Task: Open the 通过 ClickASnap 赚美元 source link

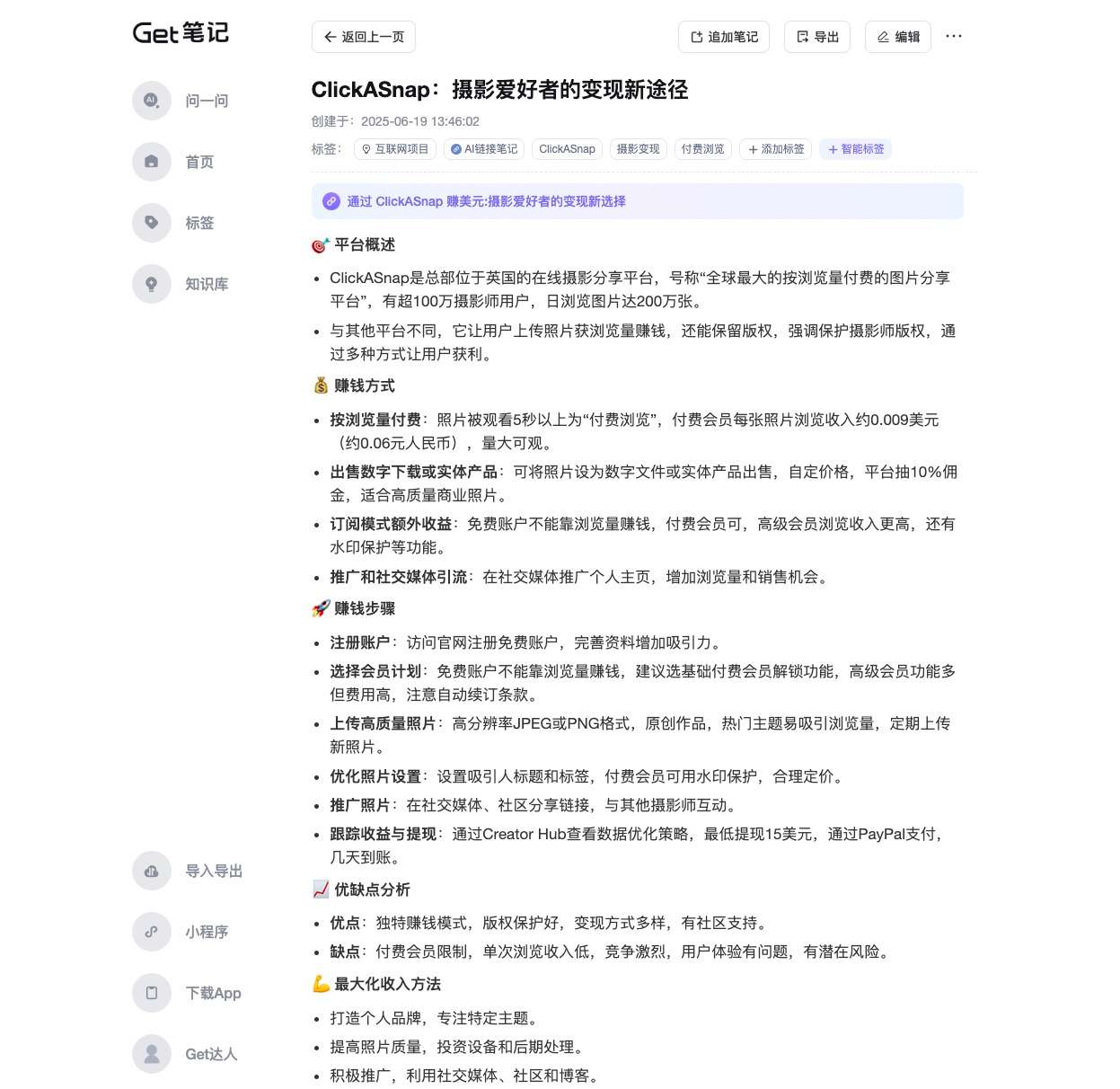Action: click(x=486, y=201)
